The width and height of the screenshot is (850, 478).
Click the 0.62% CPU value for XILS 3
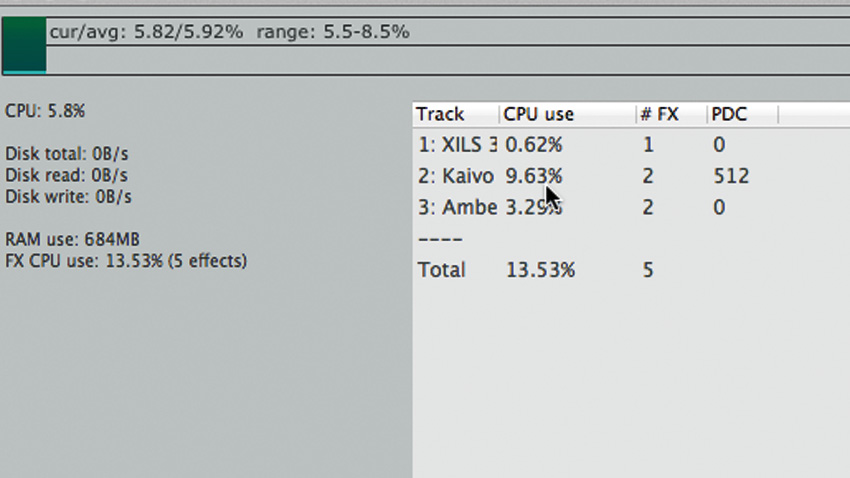point(534,145)
